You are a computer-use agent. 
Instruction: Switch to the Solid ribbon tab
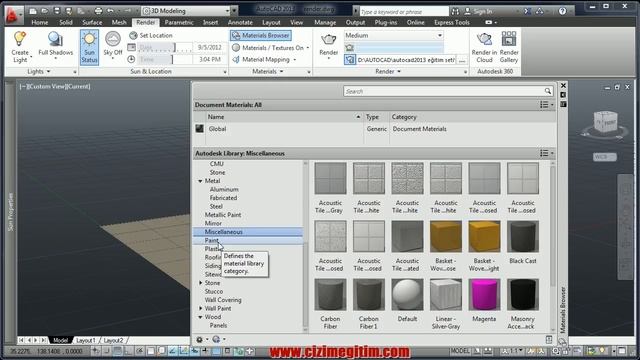[66, 22]
